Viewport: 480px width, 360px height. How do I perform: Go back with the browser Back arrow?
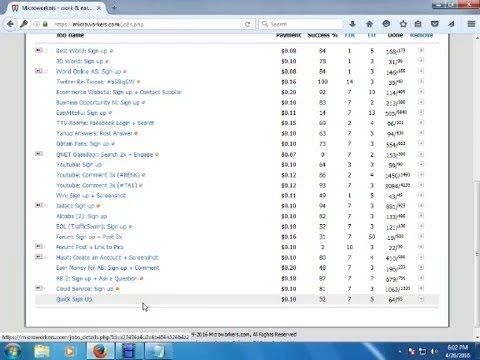pyautogui.click(x=10, y=24)
